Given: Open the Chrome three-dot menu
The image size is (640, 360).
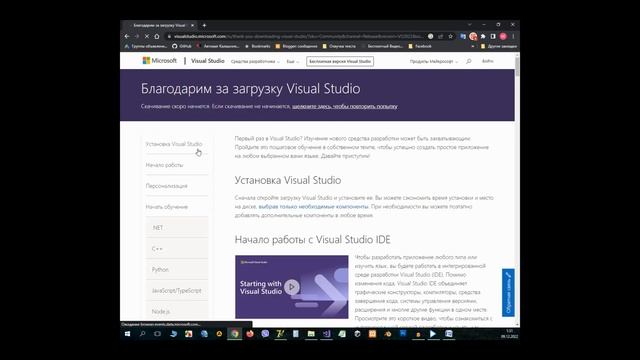Looking at the screenshot, I should pos(513,36).
